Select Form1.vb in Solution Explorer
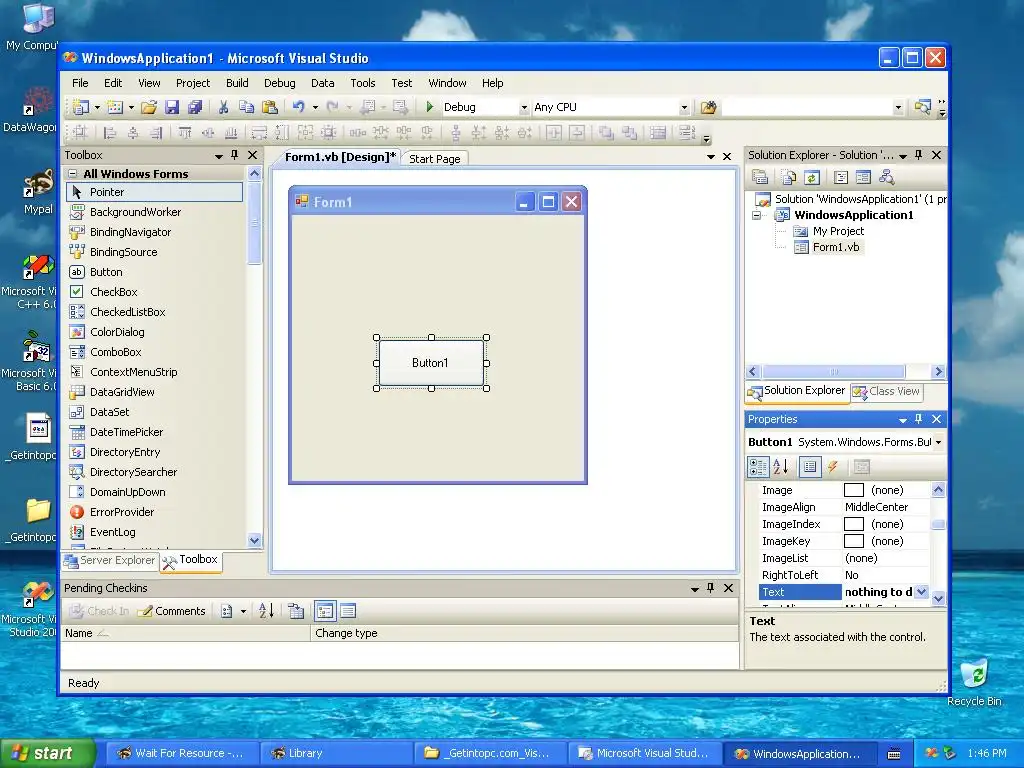 pos(835,247)
